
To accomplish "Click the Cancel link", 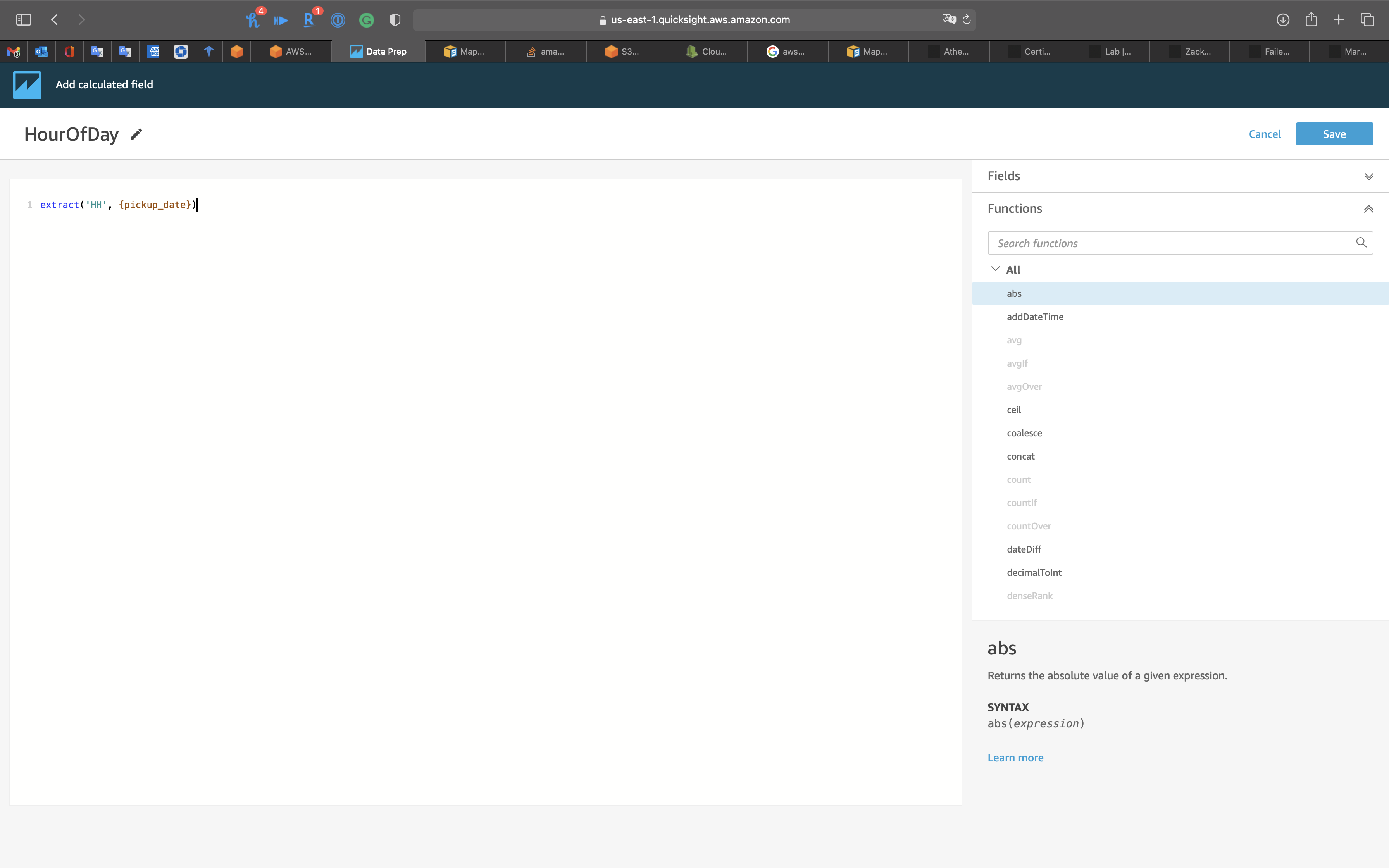I will tap(1265, 134).
